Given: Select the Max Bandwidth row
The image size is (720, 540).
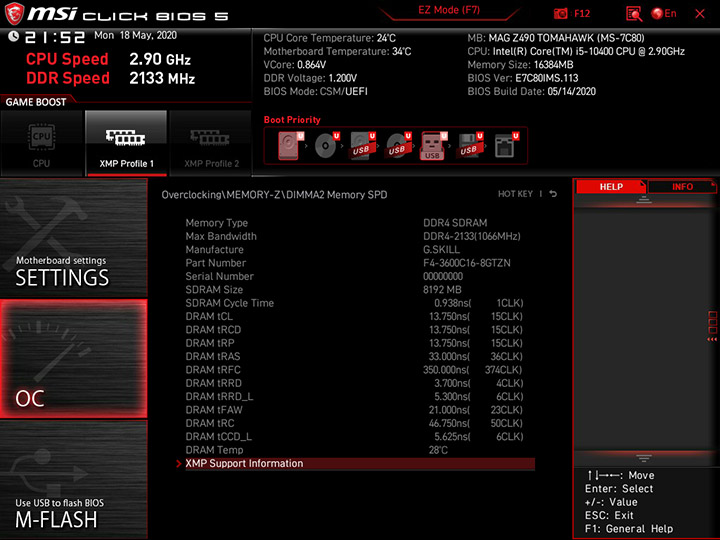Looking at the screenshot, I should tap(360, 236).
